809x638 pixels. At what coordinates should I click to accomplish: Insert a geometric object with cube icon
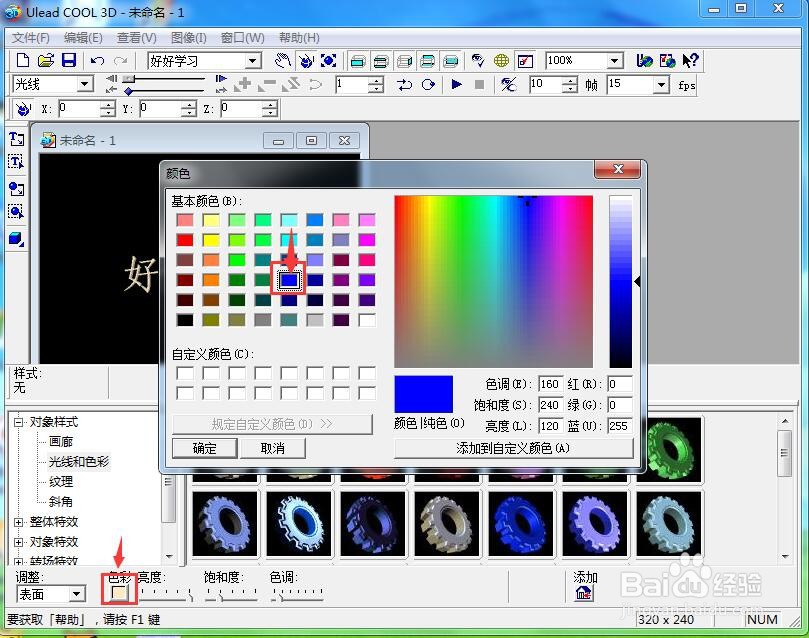tap(16, 239)
